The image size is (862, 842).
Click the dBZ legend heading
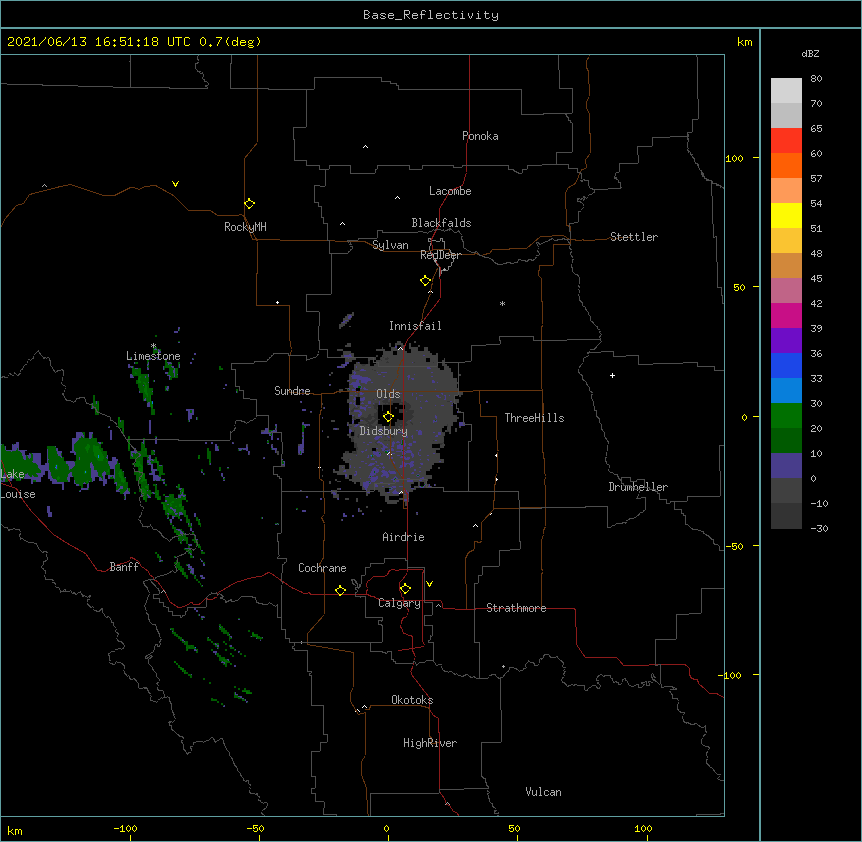810,53
